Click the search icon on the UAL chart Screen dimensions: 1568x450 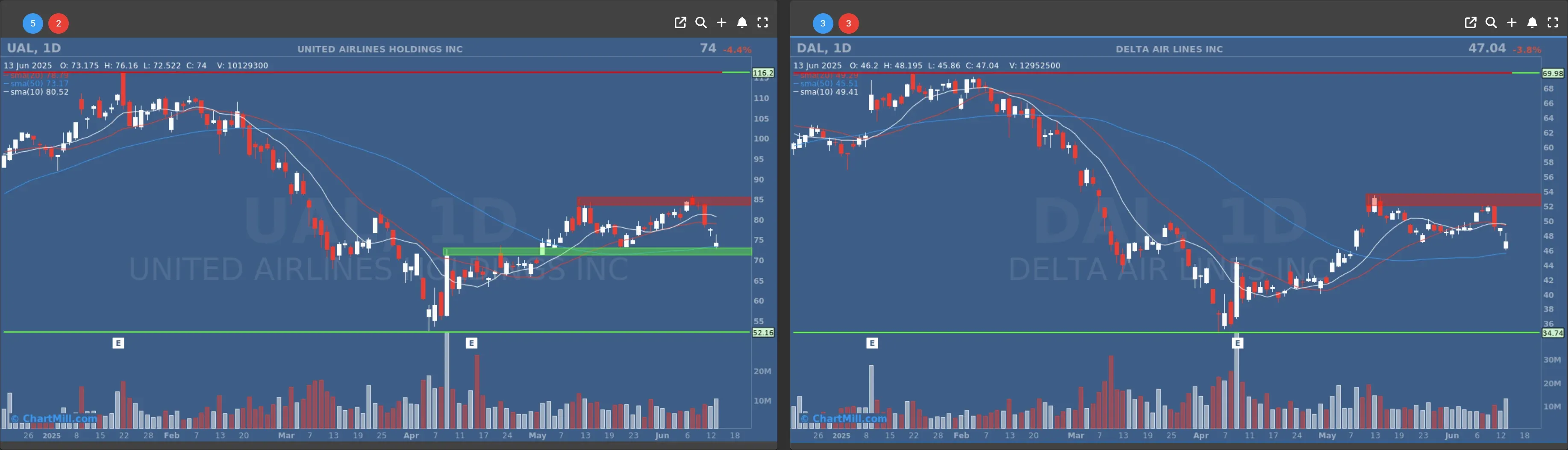tap(700, 23)
